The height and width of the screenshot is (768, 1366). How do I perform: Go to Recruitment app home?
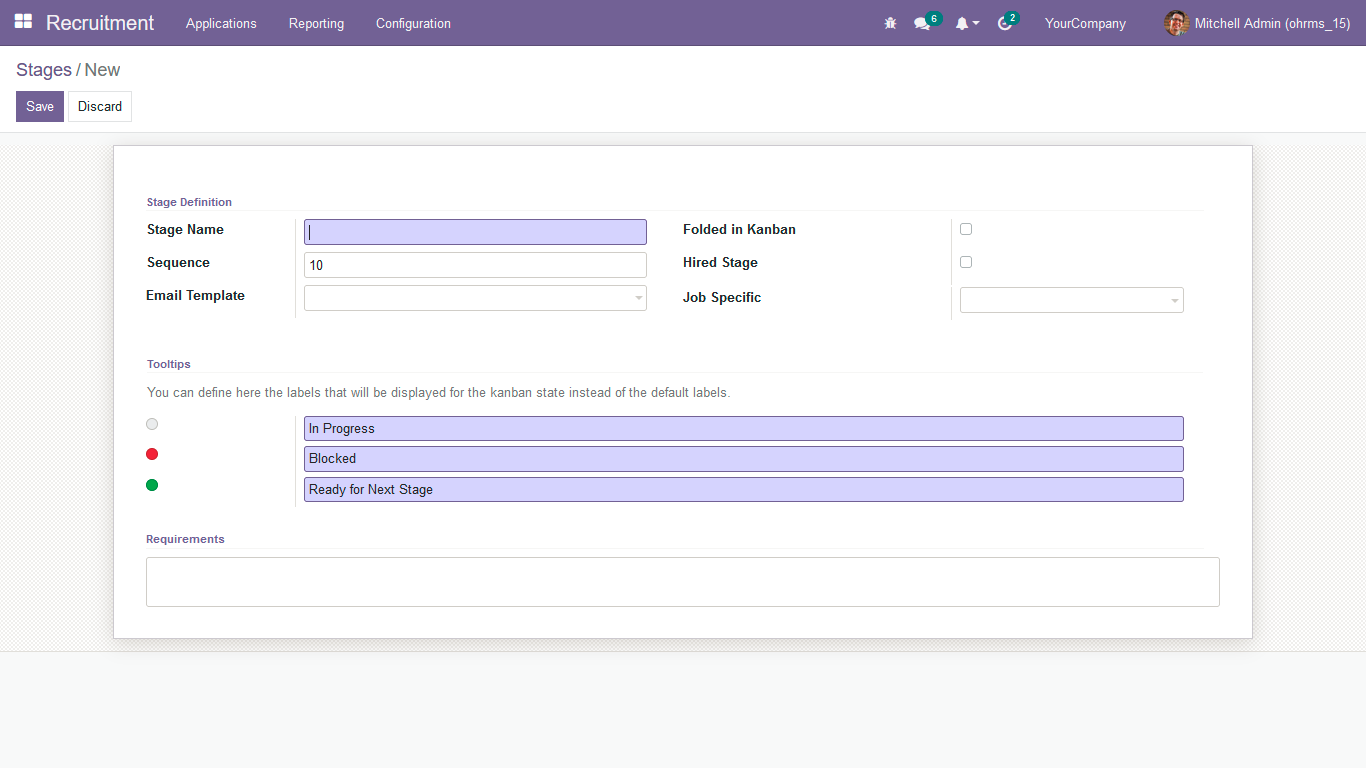[x=100, y=23]
